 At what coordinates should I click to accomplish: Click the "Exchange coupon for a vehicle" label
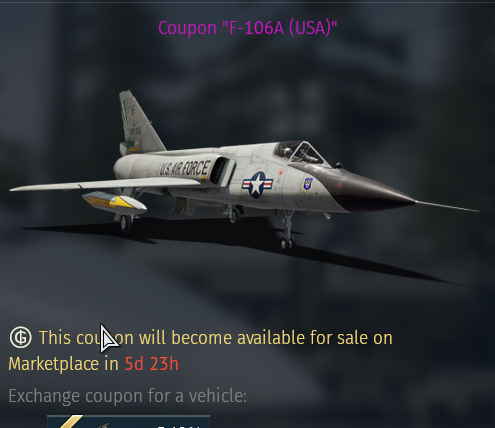(128, 396)
